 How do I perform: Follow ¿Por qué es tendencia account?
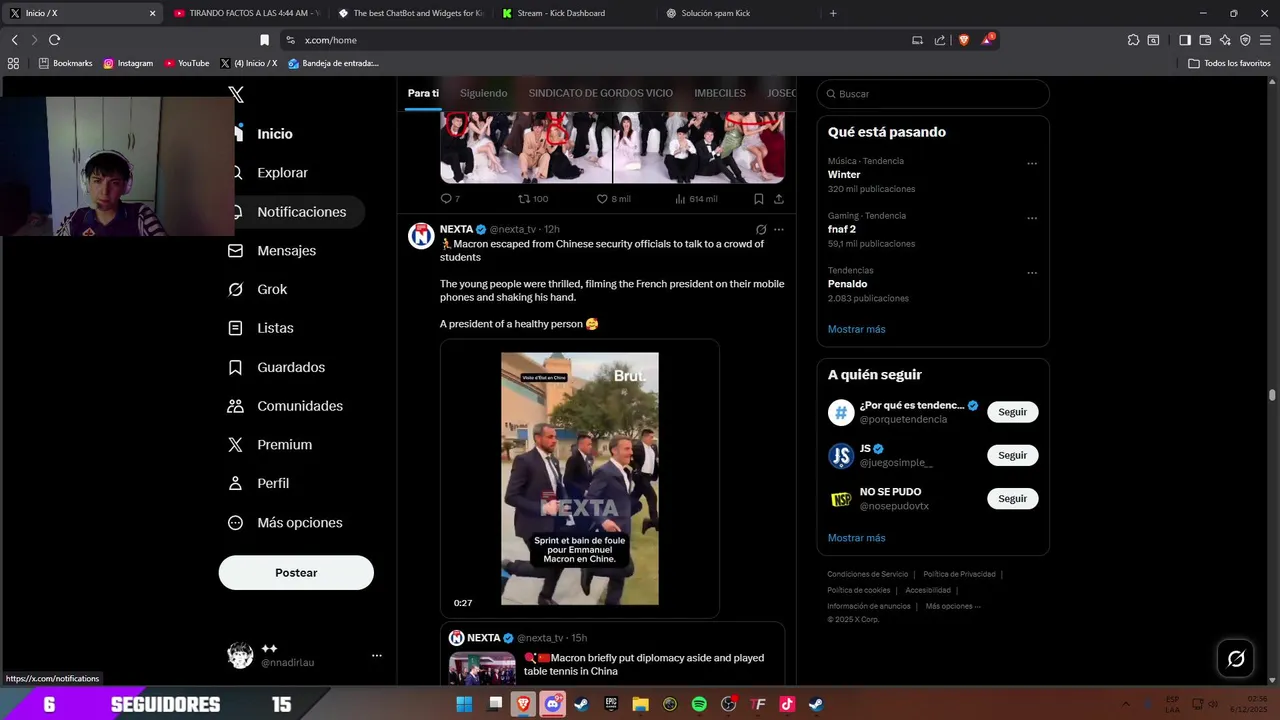point(1012,412)
